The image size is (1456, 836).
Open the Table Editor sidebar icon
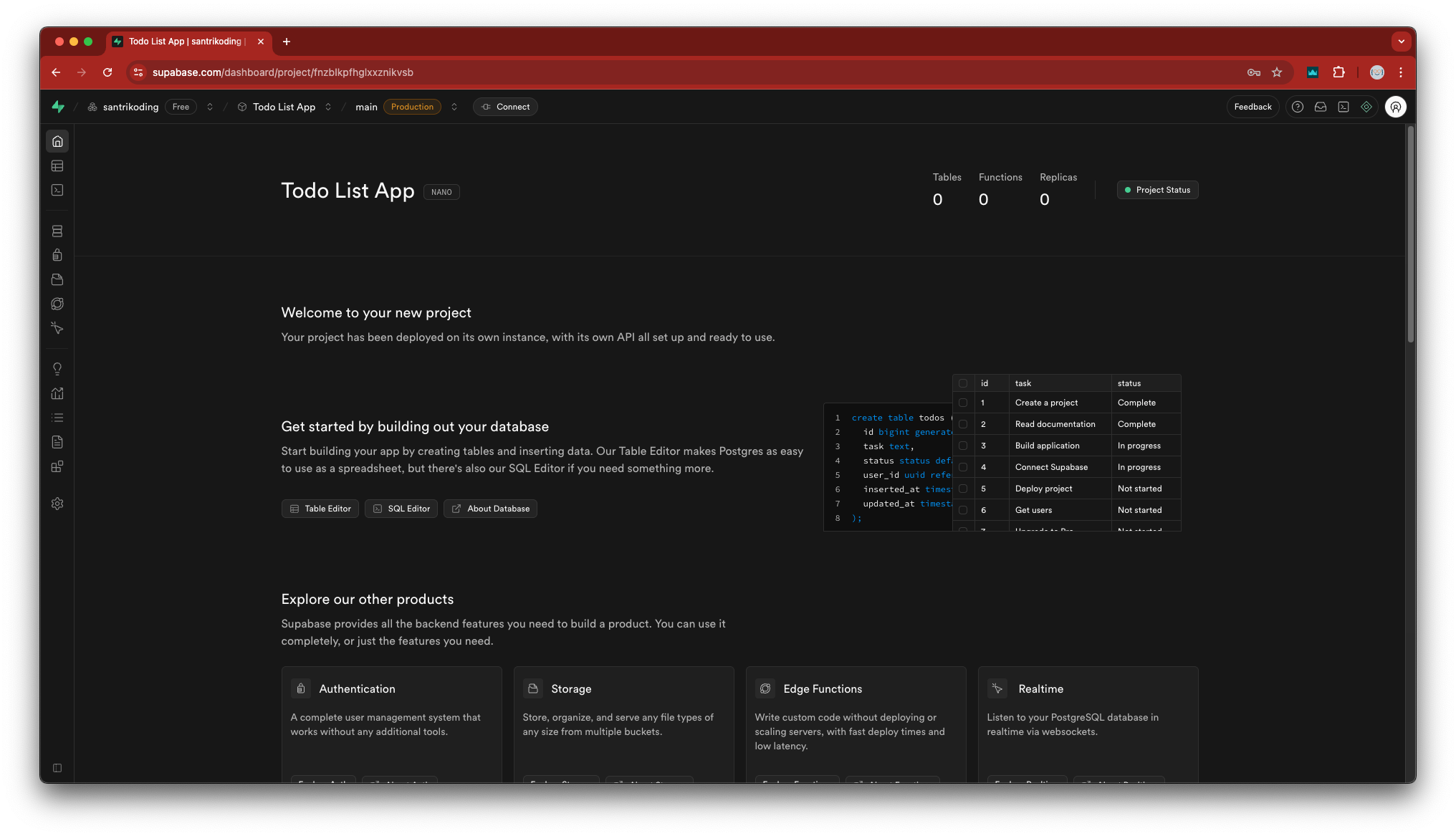pyautogui.click(x=57, y=165)
